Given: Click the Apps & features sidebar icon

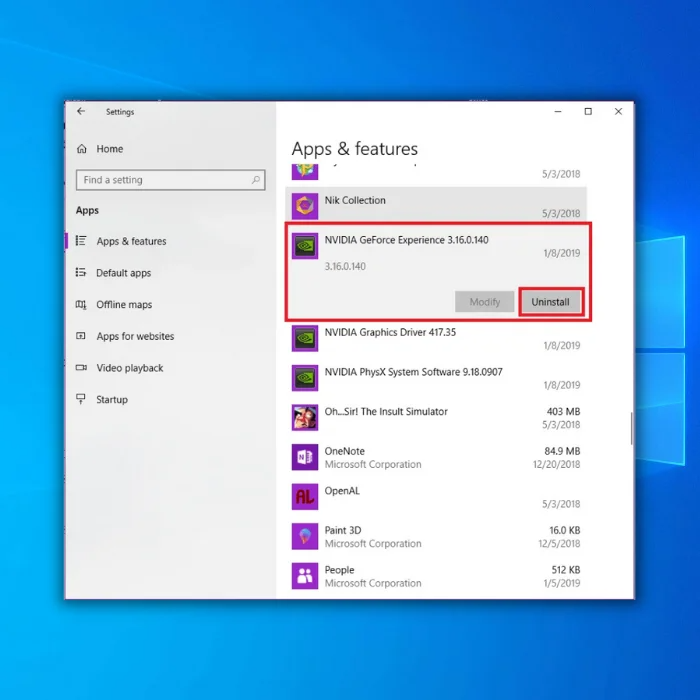Looking at the screenshot, I should point(81,241).
